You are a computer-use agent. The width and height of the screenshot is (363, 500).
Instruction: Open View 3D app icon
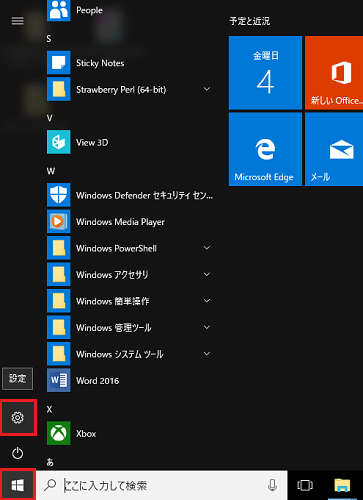click(x=59, y=142)
